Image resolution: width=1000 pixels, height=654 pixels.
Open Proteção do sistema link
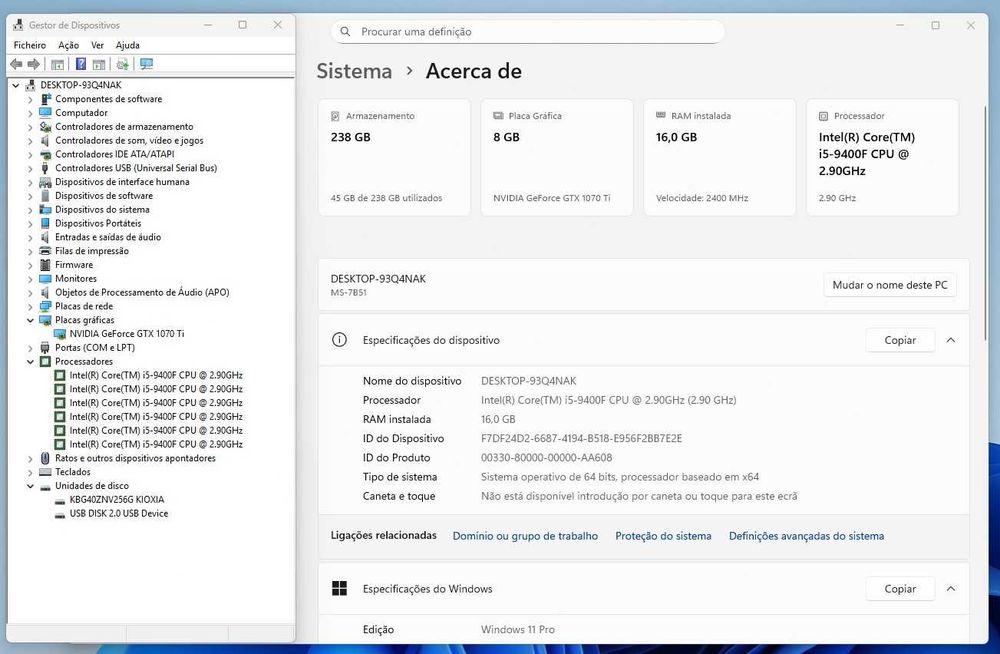click(x=663, y=536)
